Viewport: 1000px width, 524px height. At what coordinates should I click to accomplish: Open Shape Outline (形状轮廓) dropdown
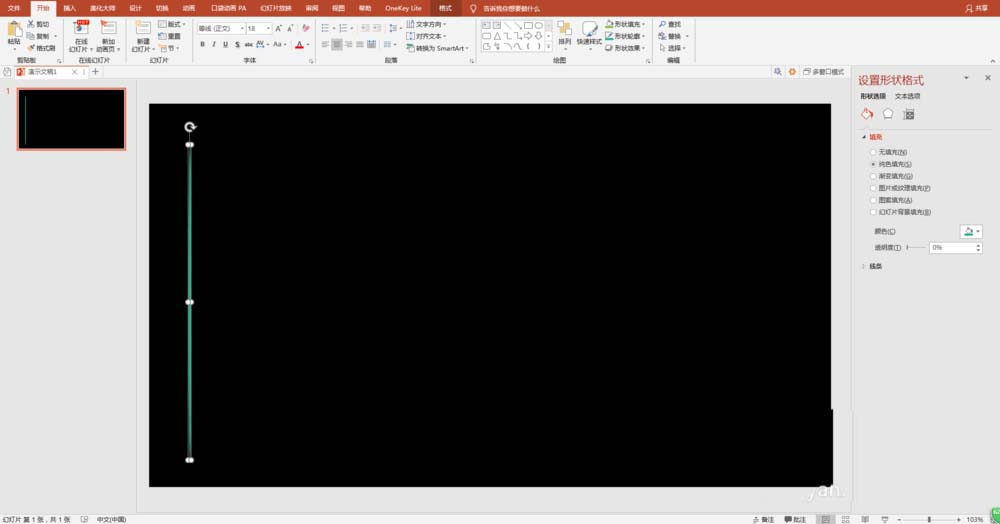tap(626, 36)
